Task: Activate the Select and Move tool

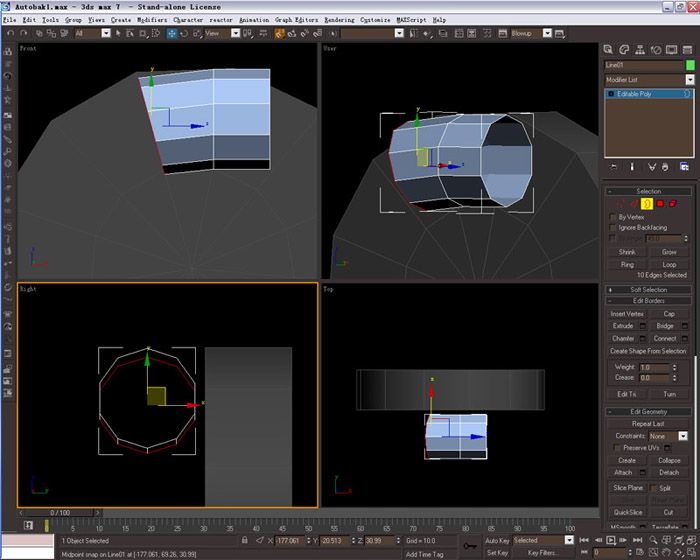Action: click(x=171, y=33)
